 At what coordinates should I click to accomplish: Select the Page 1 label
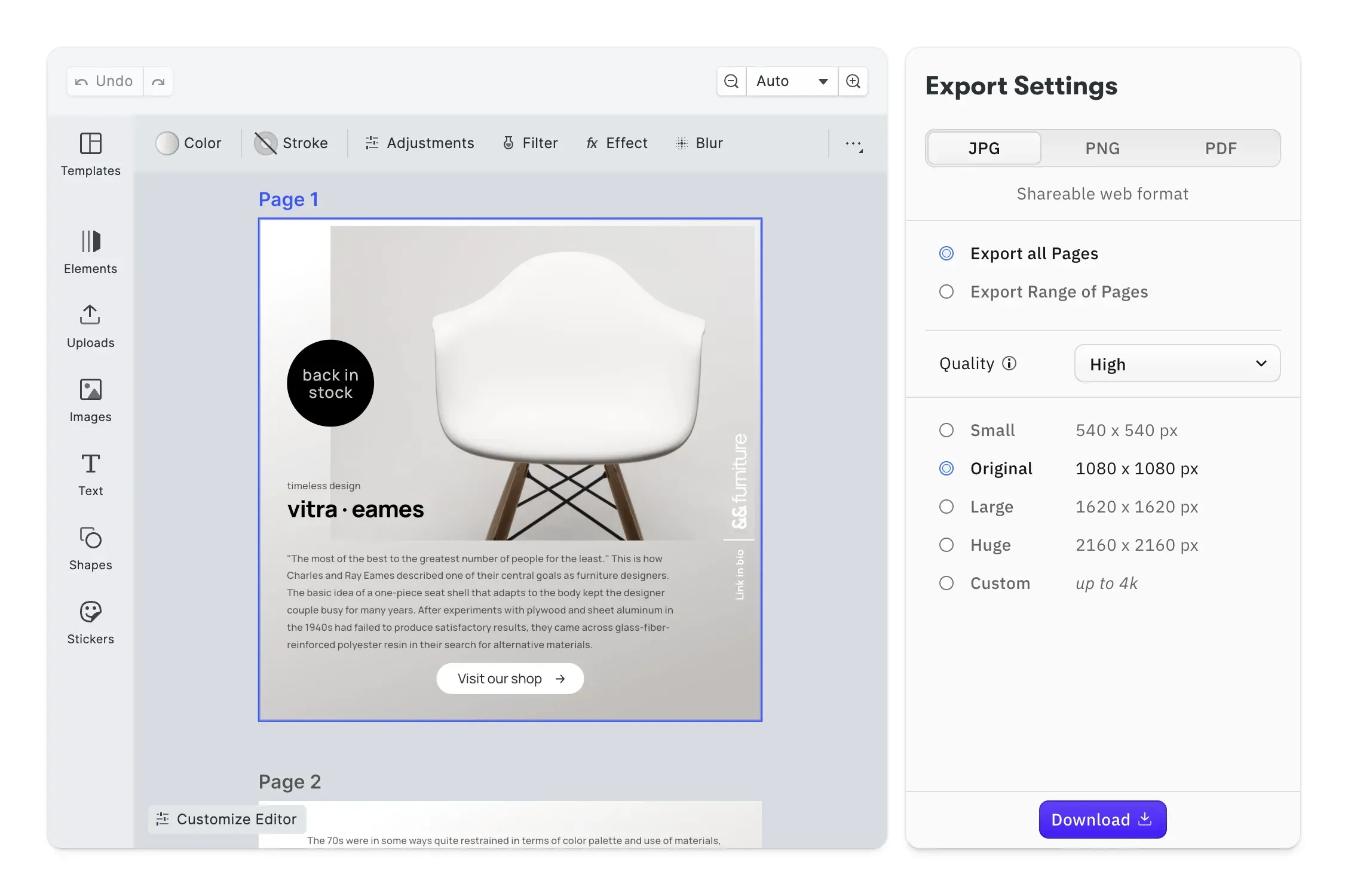point(289,200)
